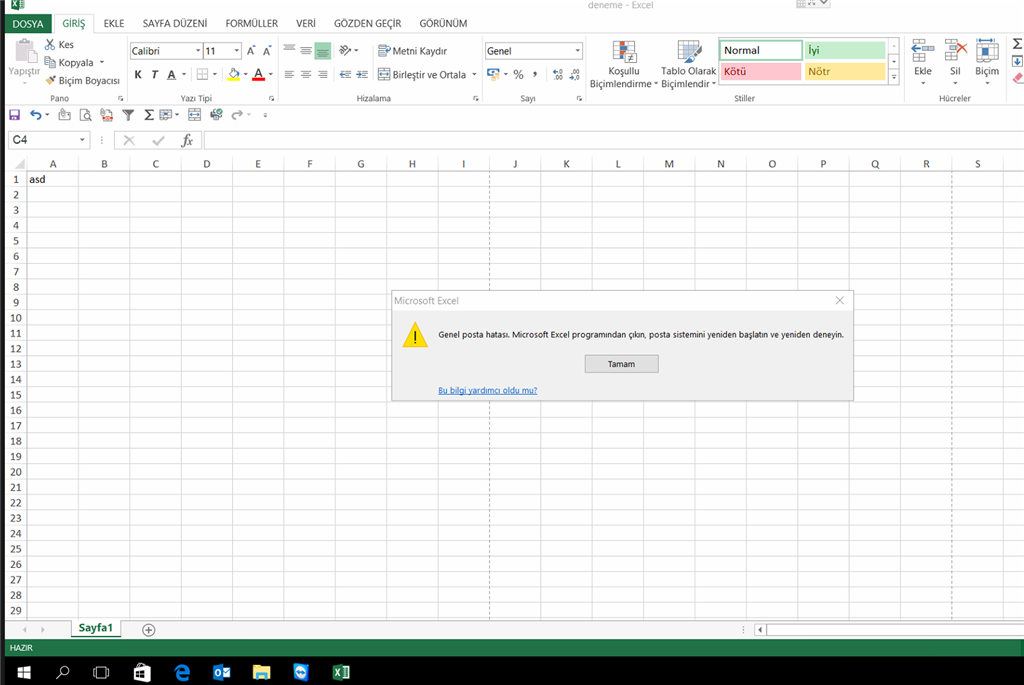This screenshot has height=685, width=1024.
Task: Click the sigma AutoSum quick access icon
Action: pos(149,115)
